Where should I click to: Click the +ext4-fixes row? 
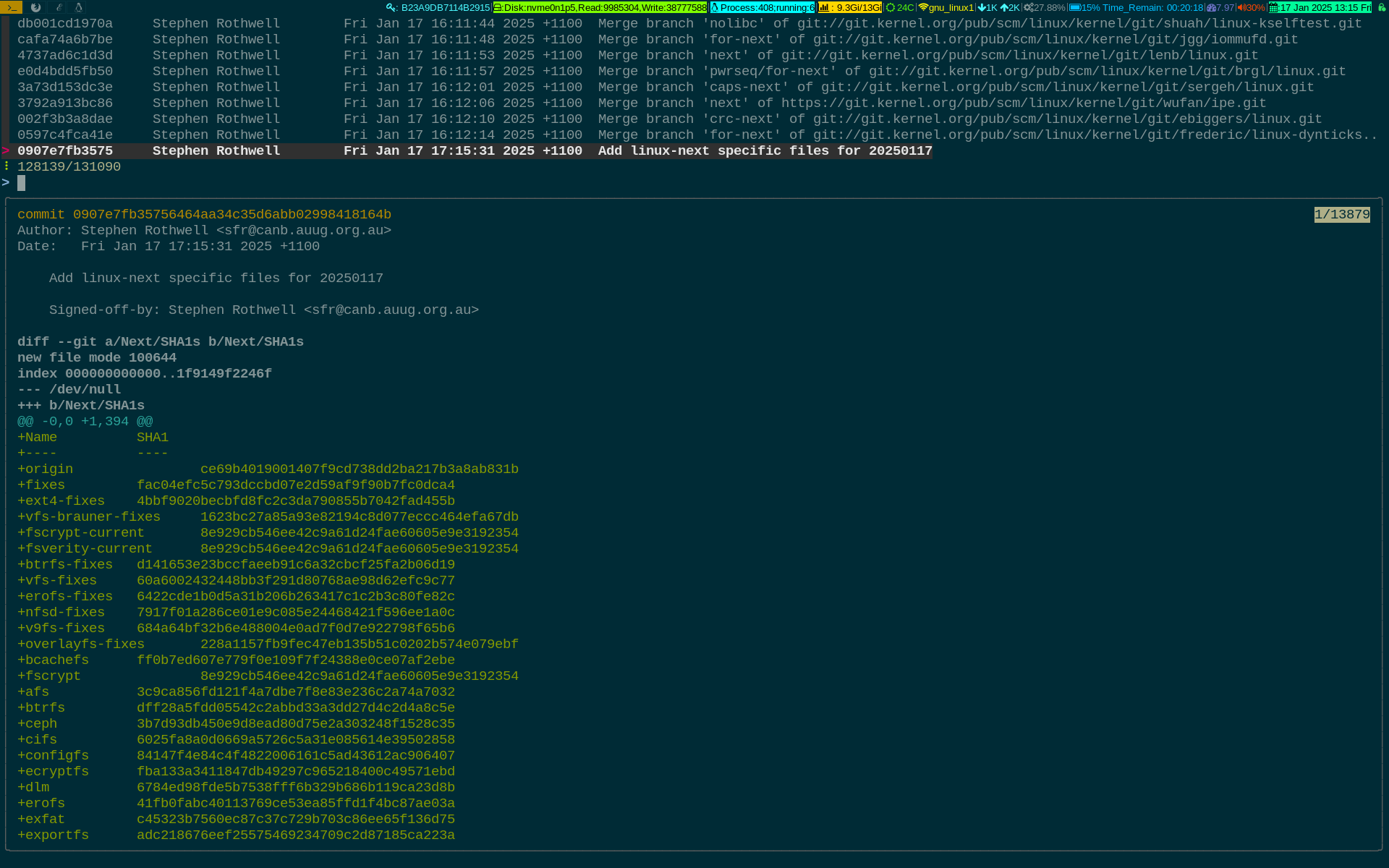236,501
